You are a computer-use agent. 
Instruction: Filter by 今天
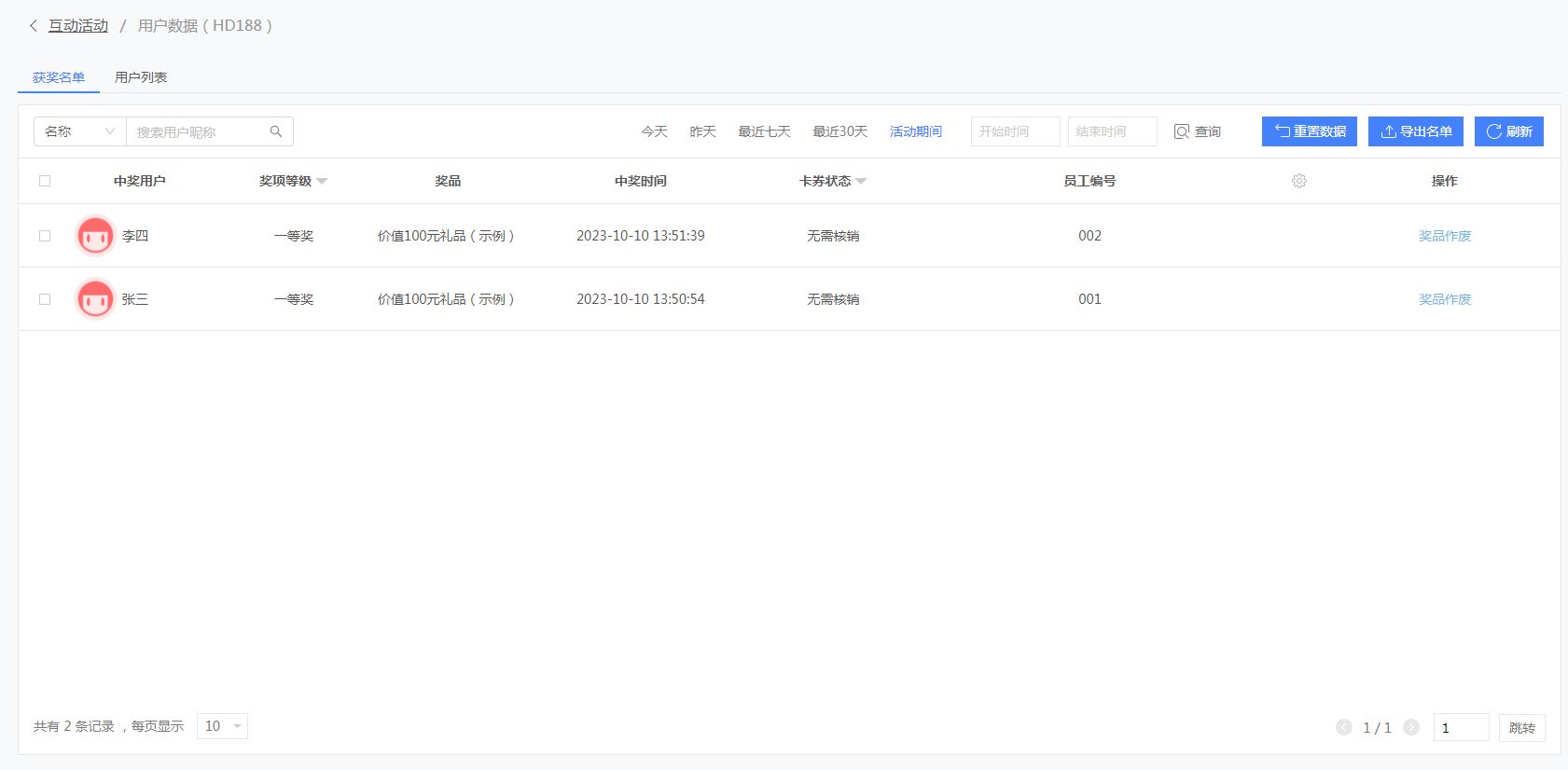(x=655, y=131)
